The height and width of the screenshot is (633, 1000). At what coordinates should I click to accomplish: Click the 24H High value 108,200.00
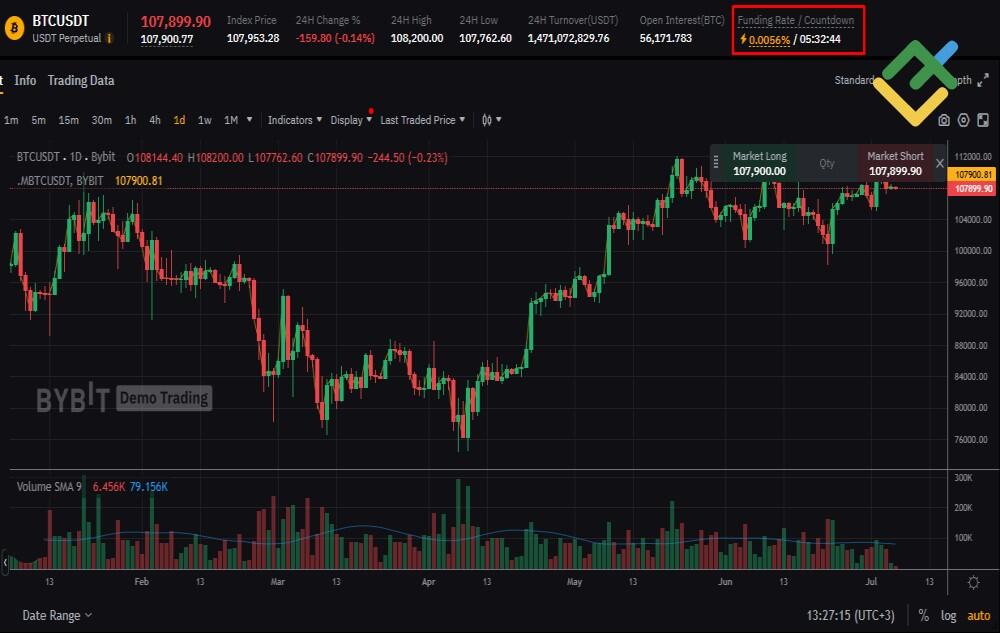[416, 38]
